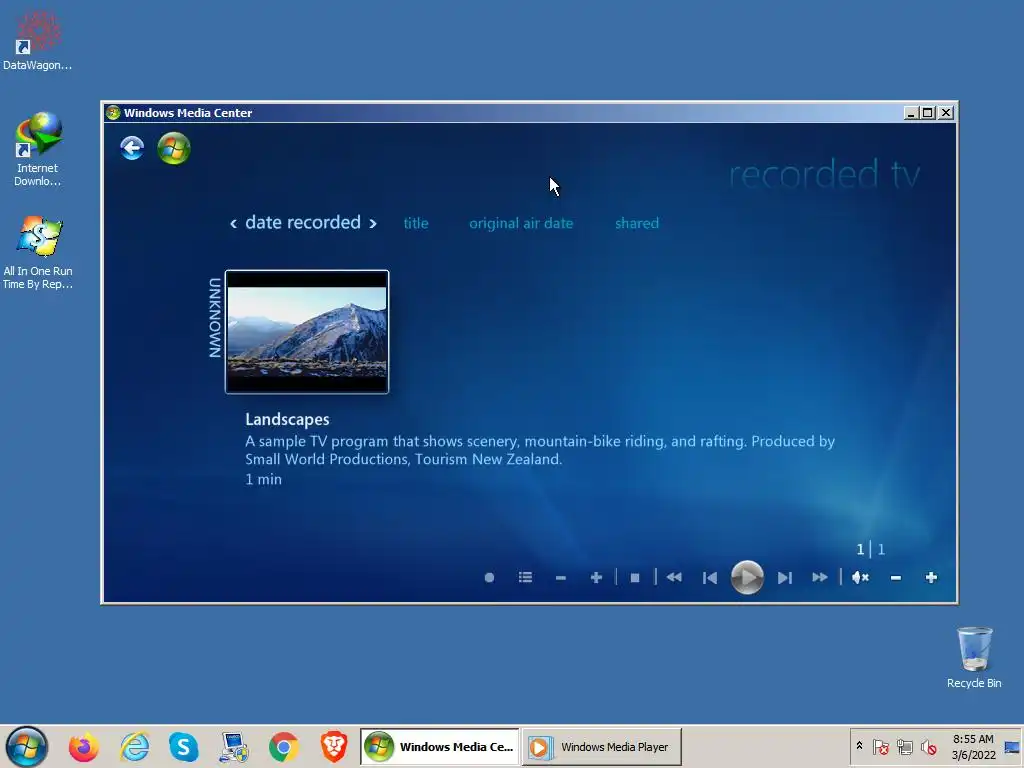Rewind using the double left arrows
The image size is (1024, 768).
click(674, 577)
